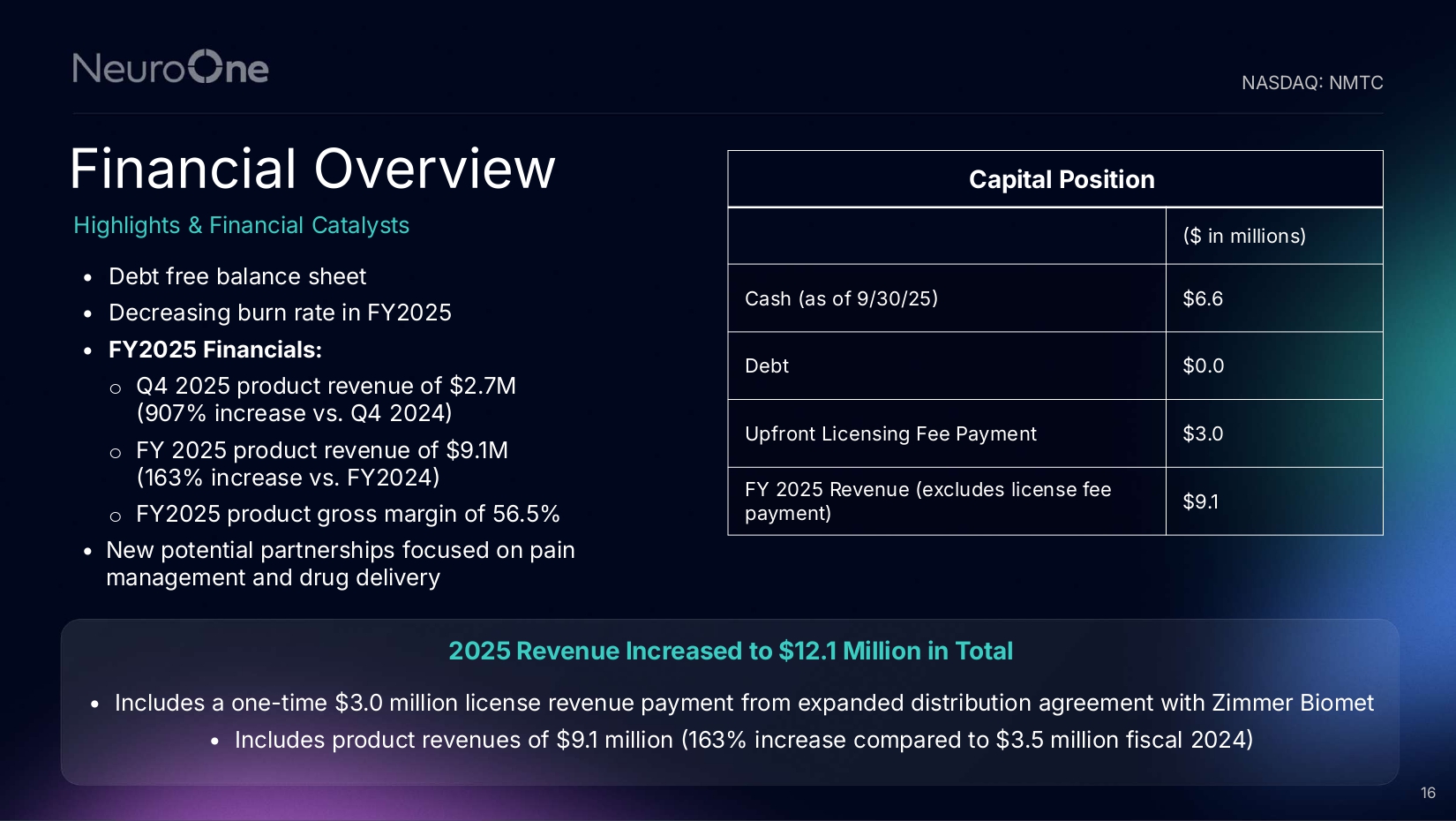
Task: Click the Cash (as of 9/30/25) row label
Action: point(841,299)
